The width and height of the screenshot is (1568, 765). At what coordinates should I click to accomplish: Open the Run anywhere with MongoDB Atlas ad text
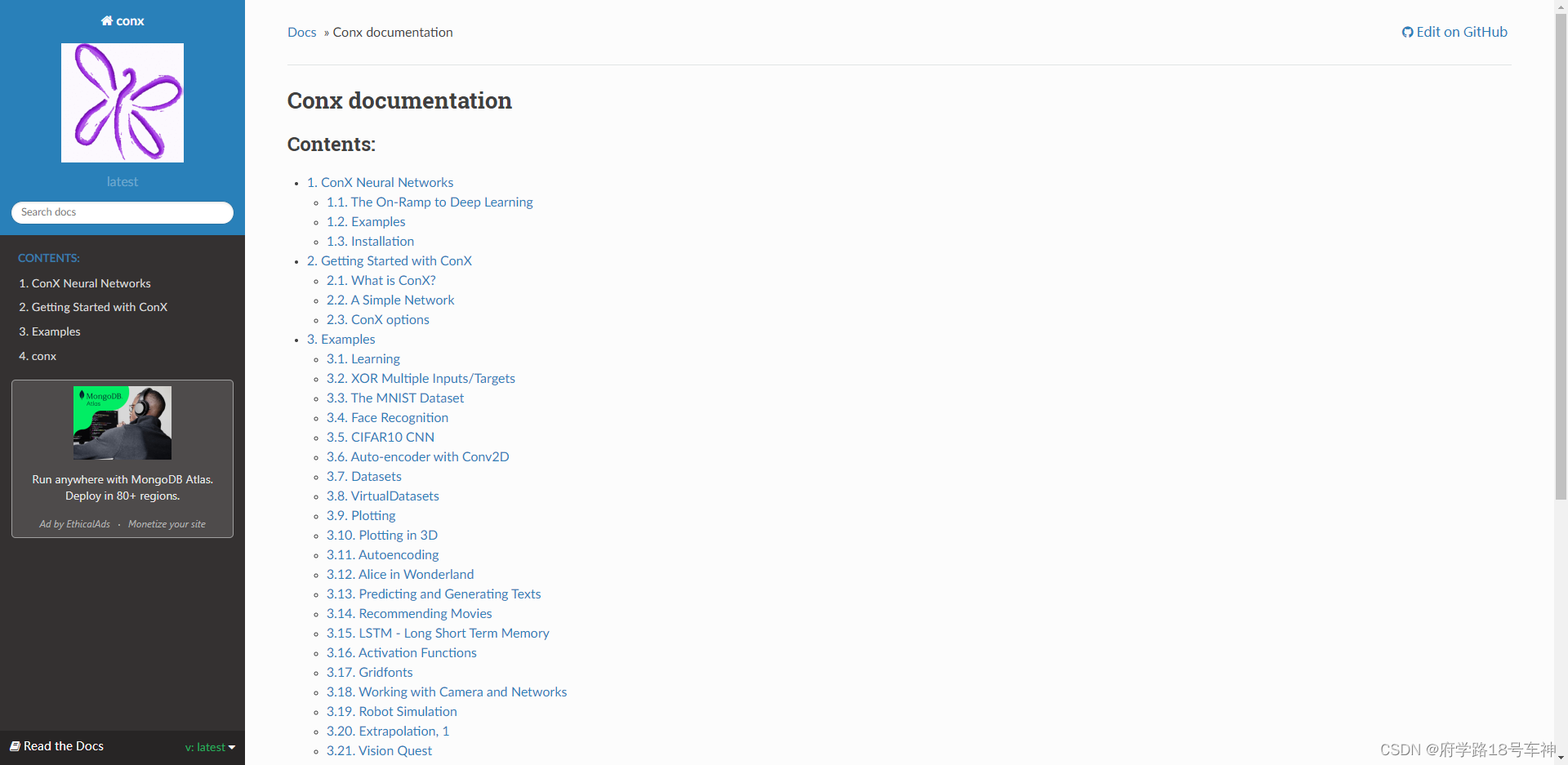click(x=122, y=487)
